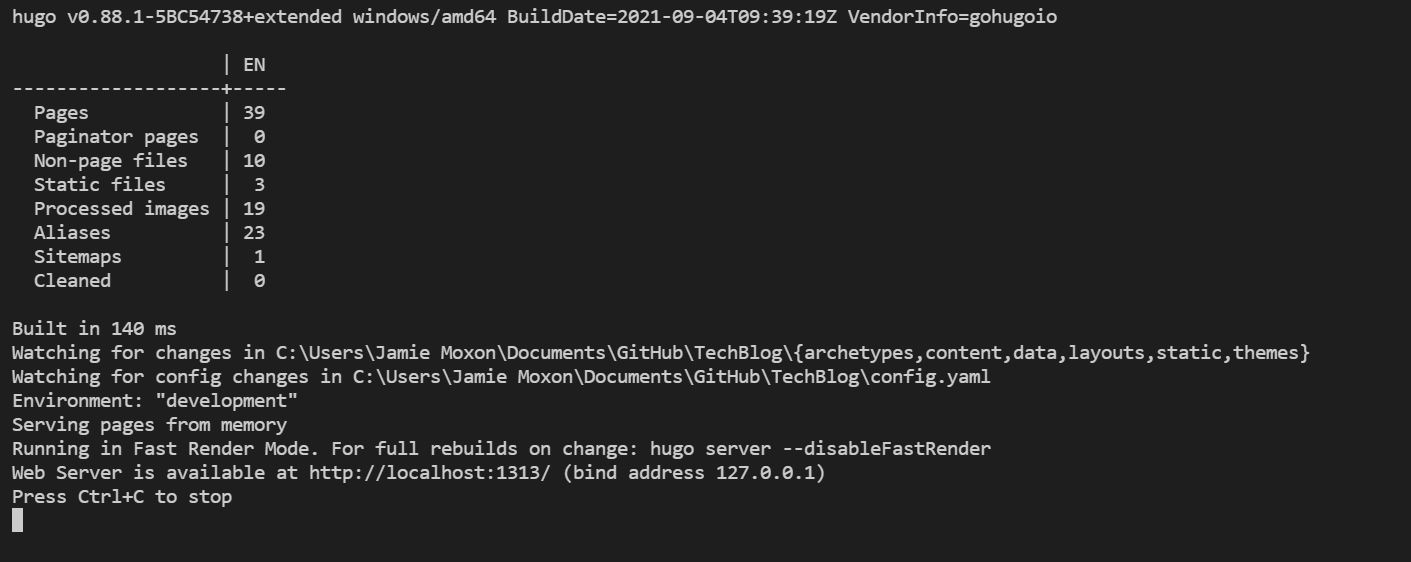The image size is (1411, 562).
Task: Click the --disableFastRender flag text
Action: (886, 449)
